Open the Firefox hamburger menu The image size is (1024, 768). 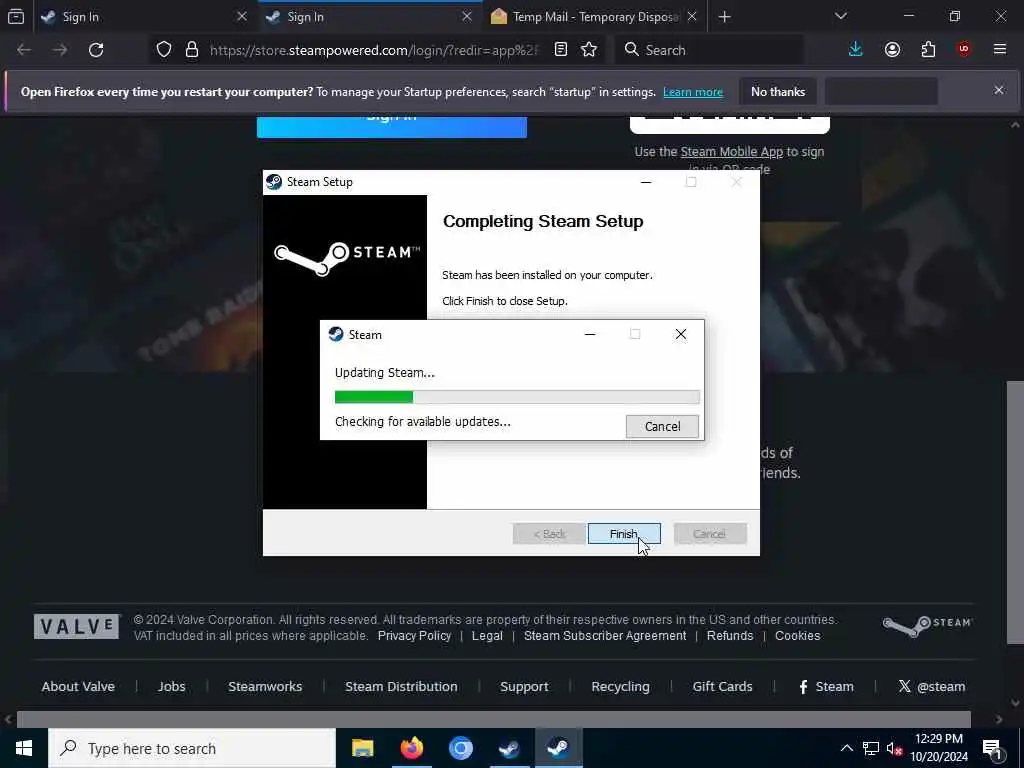point(1000,50)
